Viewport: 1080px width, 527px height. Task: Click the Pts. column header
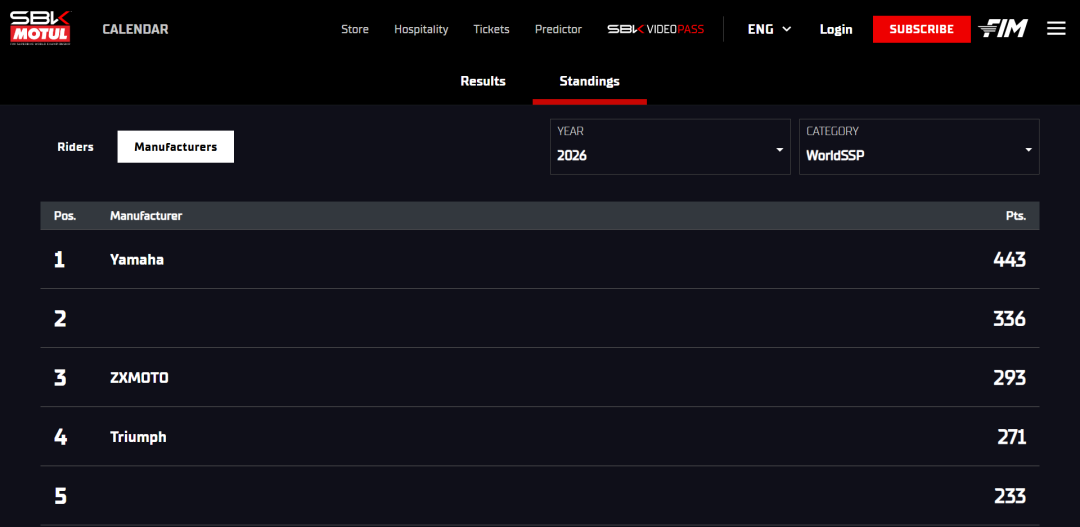click(x=1015, y=216)
